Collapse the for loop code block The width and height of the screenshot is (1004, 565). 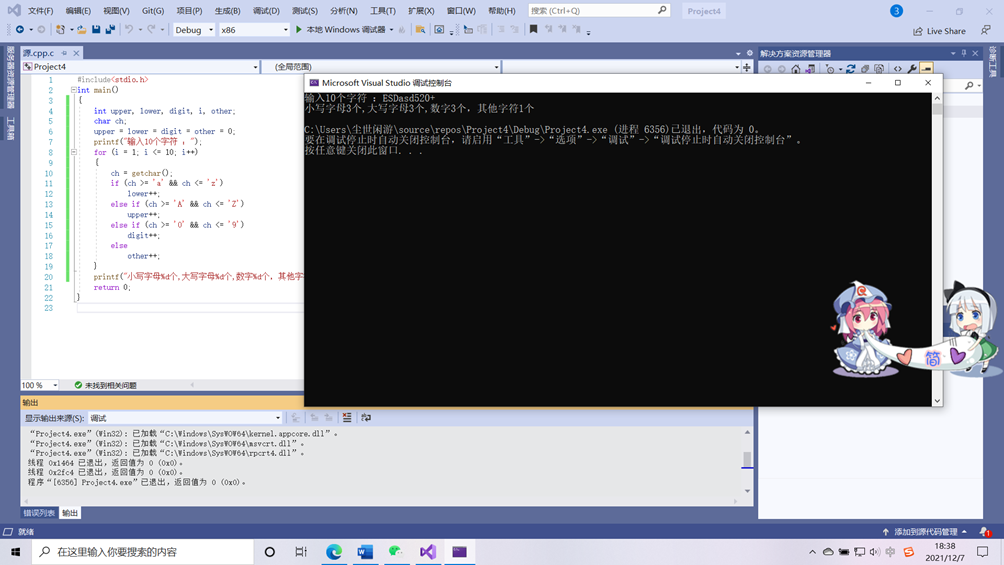point(74,152)
